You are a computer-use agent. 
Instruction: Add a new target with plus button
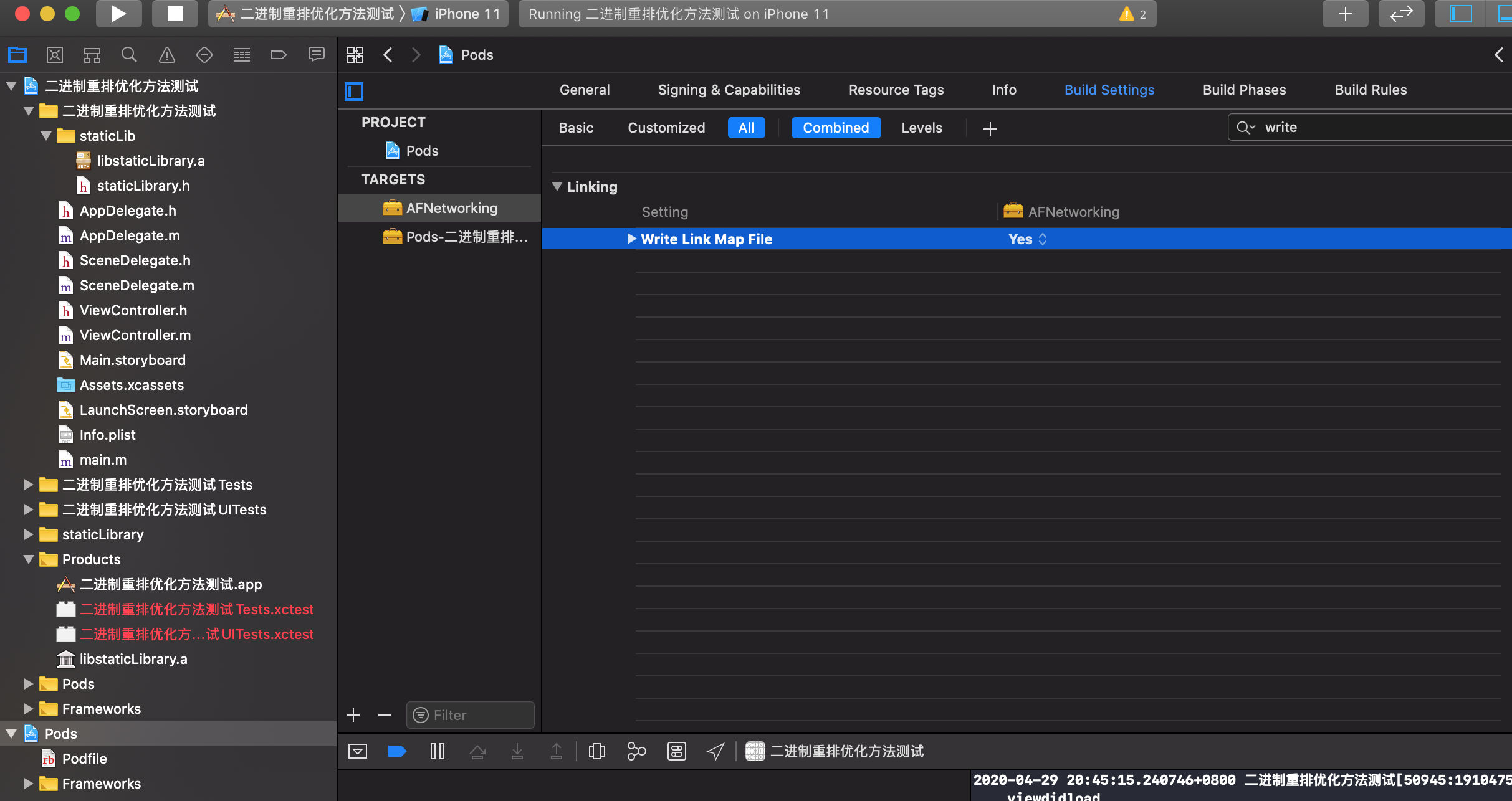point(353,715)
